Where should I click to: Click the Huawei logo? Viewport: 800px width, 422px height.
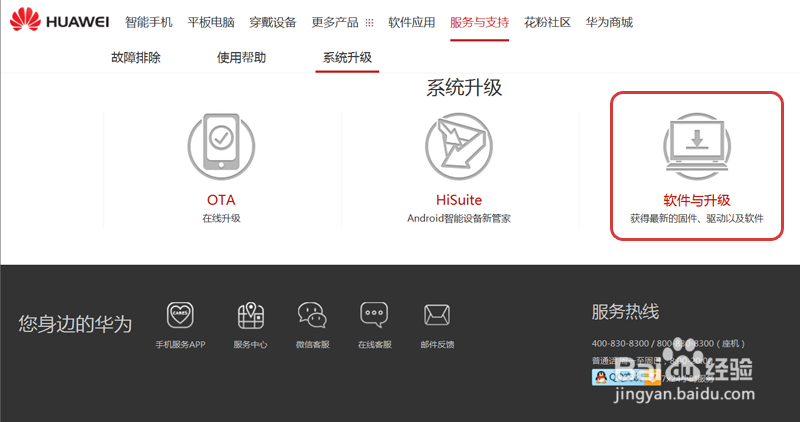pyautogui.click(x=59, y=20)
